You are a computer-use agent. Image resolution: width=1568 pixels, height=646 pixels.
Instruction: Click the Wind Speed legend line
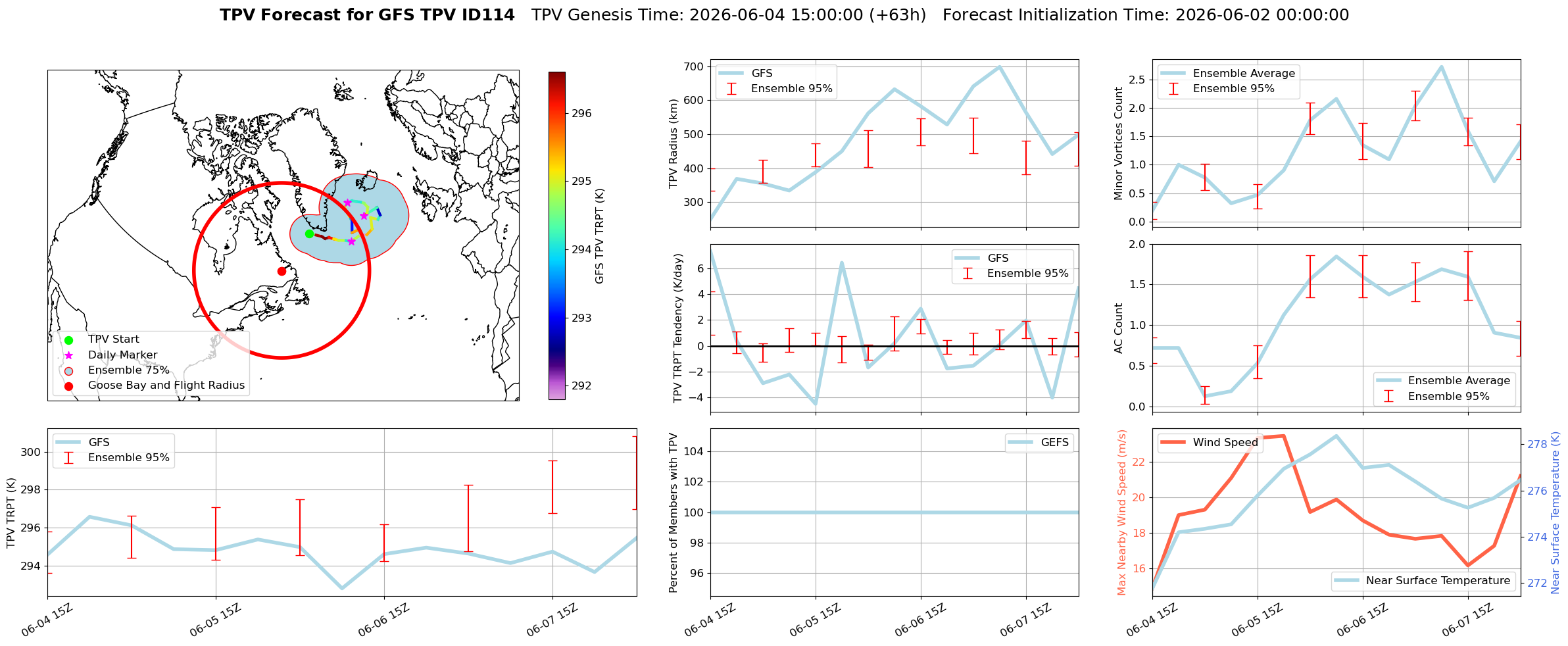(x=1172, y=442)
